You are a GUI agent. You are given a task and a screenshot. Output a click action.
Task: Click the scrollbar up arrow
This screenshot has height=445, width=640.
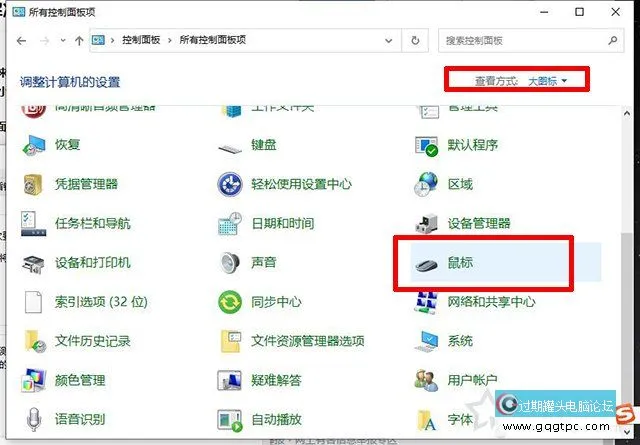pyautogui.click(x=627, y=113)
